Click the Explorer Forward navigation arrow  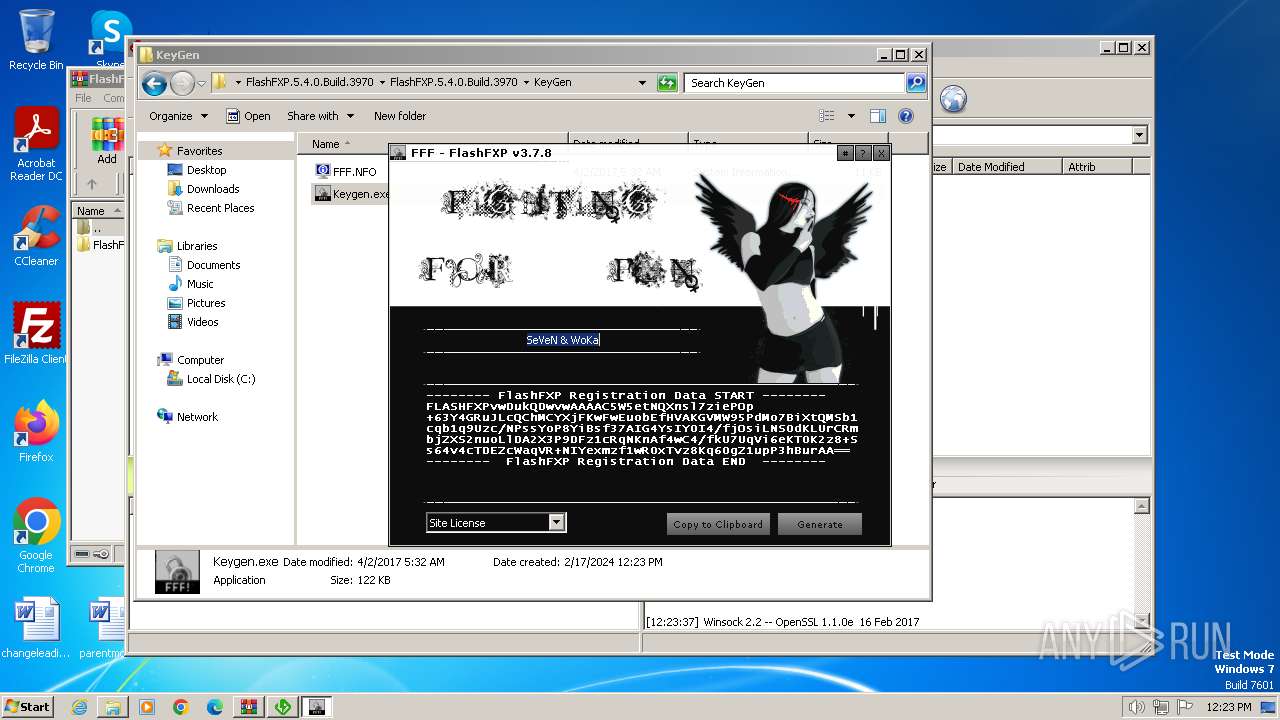[x=182, y=83]
